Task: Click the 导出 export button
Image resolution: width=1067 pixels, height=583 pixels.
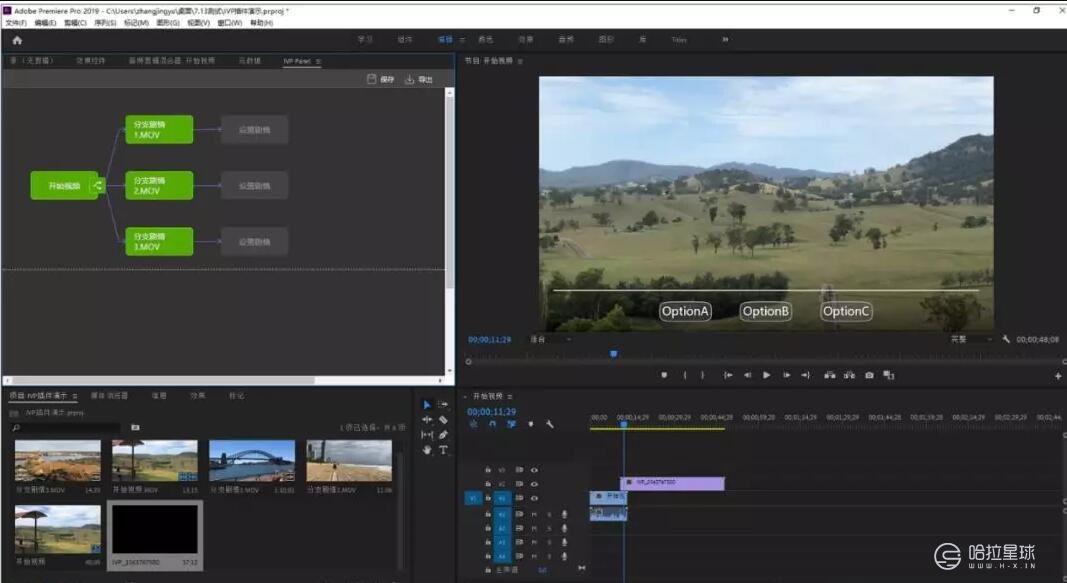Action: [x=419, y=80]
